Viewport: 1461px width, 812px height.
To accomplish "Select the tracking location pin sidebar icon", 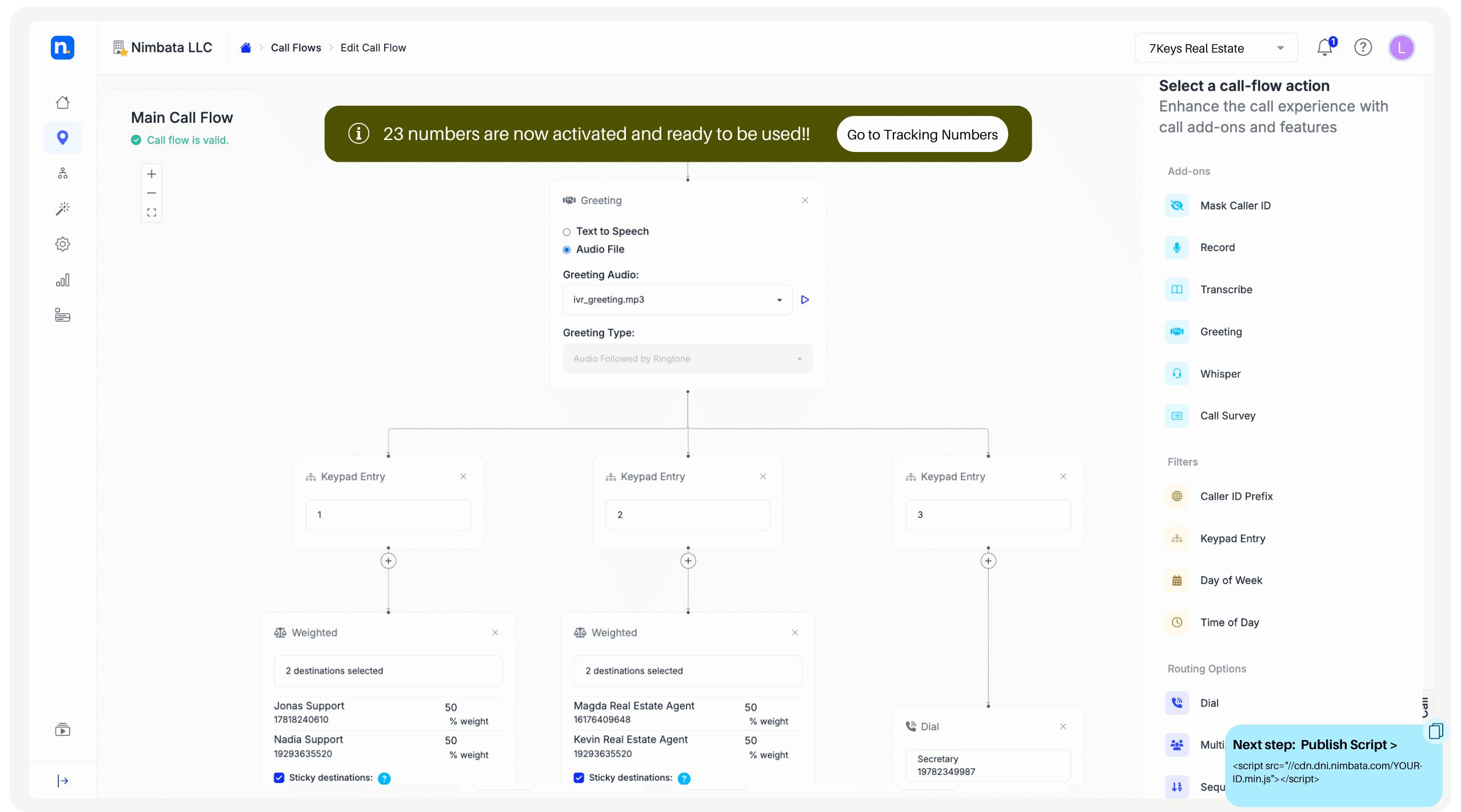I will [x=63, y=138].
